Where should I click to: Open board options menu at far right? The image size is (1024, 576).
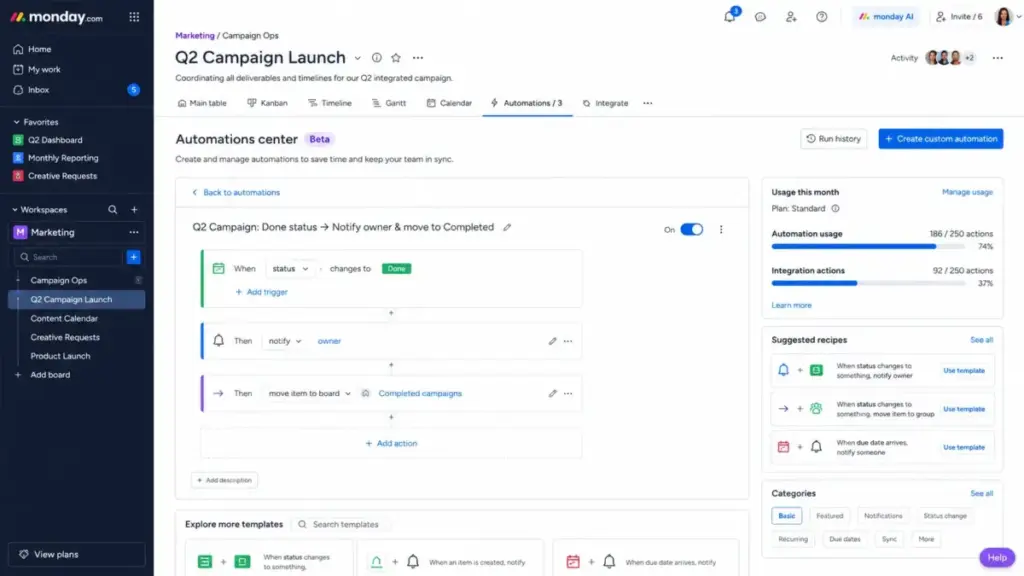point(997,58)
